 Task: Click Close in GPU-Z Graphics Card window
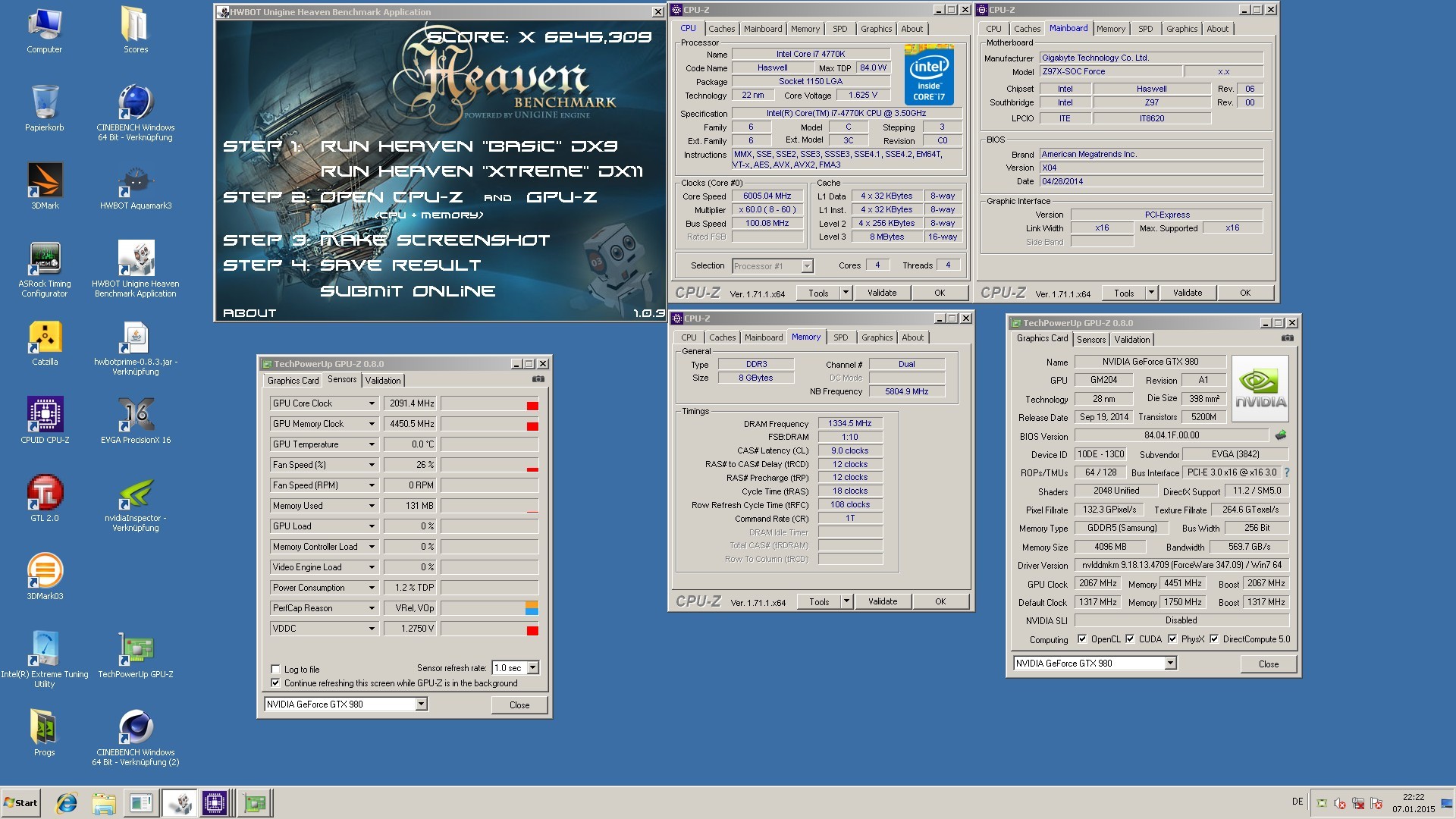(x=1268, y=664)
